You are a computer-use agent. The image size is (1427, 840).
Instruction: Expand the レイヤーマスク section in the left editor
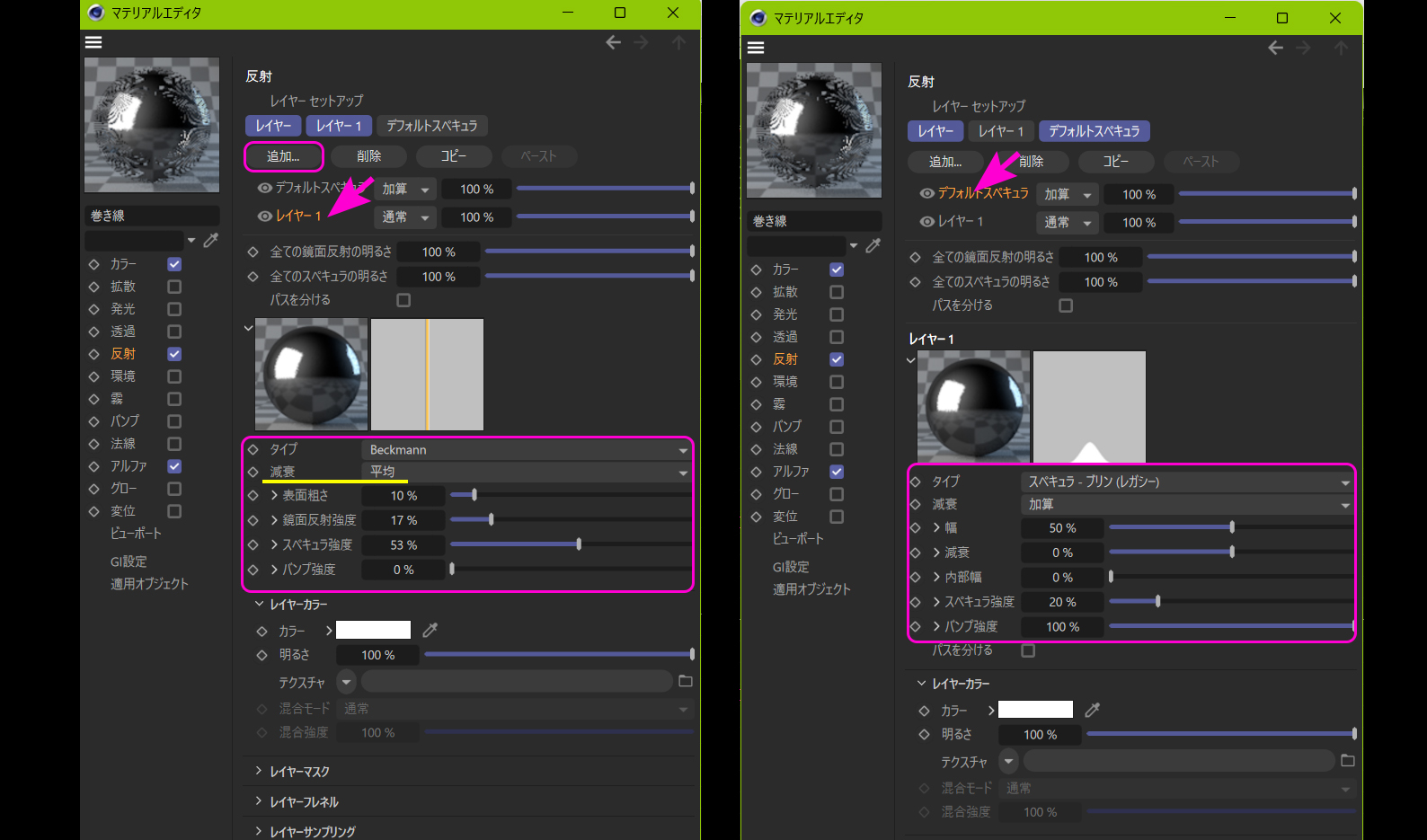[299, 772]
